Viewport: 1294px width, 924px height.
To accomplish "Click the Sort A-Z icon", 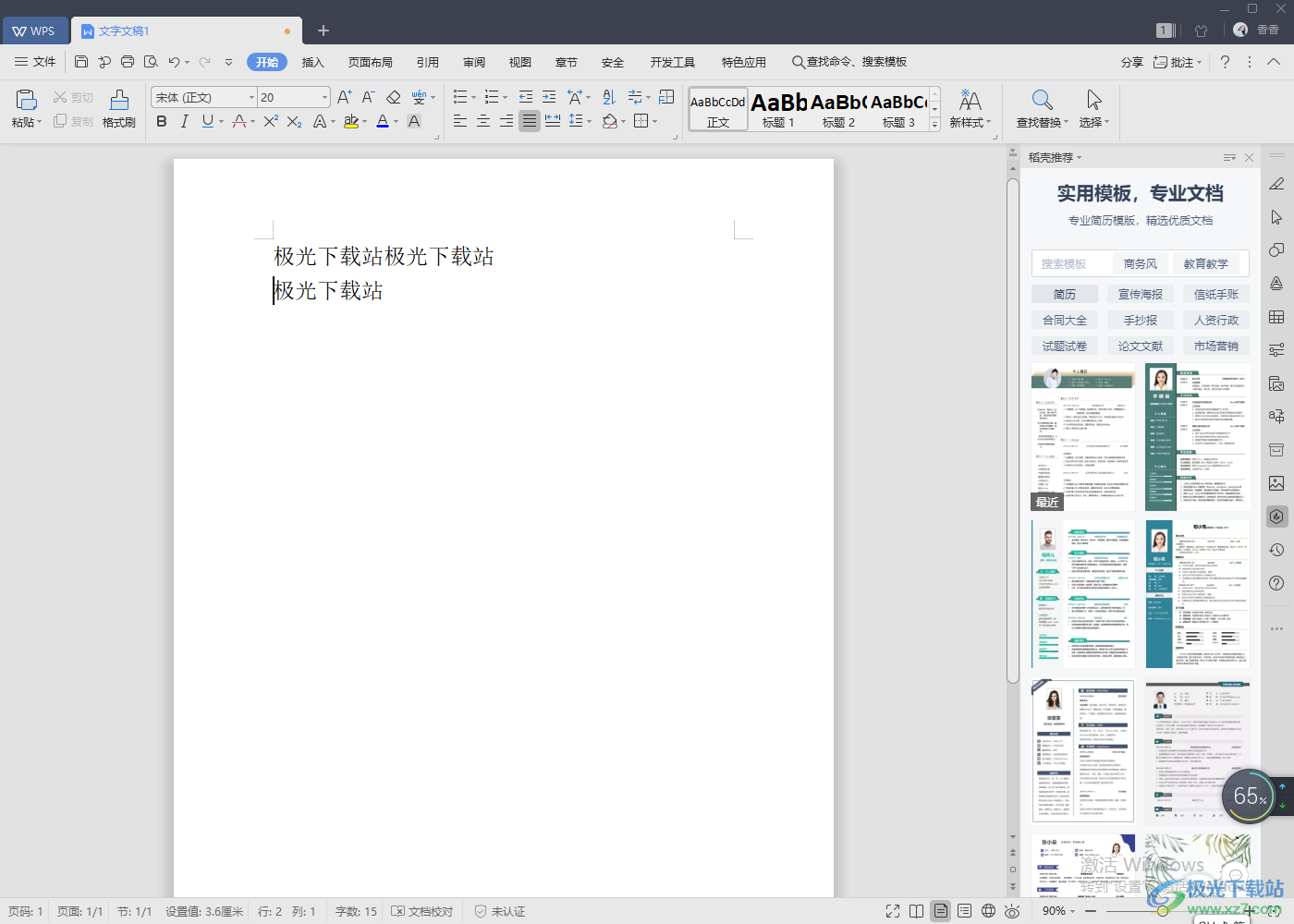I will click(608, 97).
